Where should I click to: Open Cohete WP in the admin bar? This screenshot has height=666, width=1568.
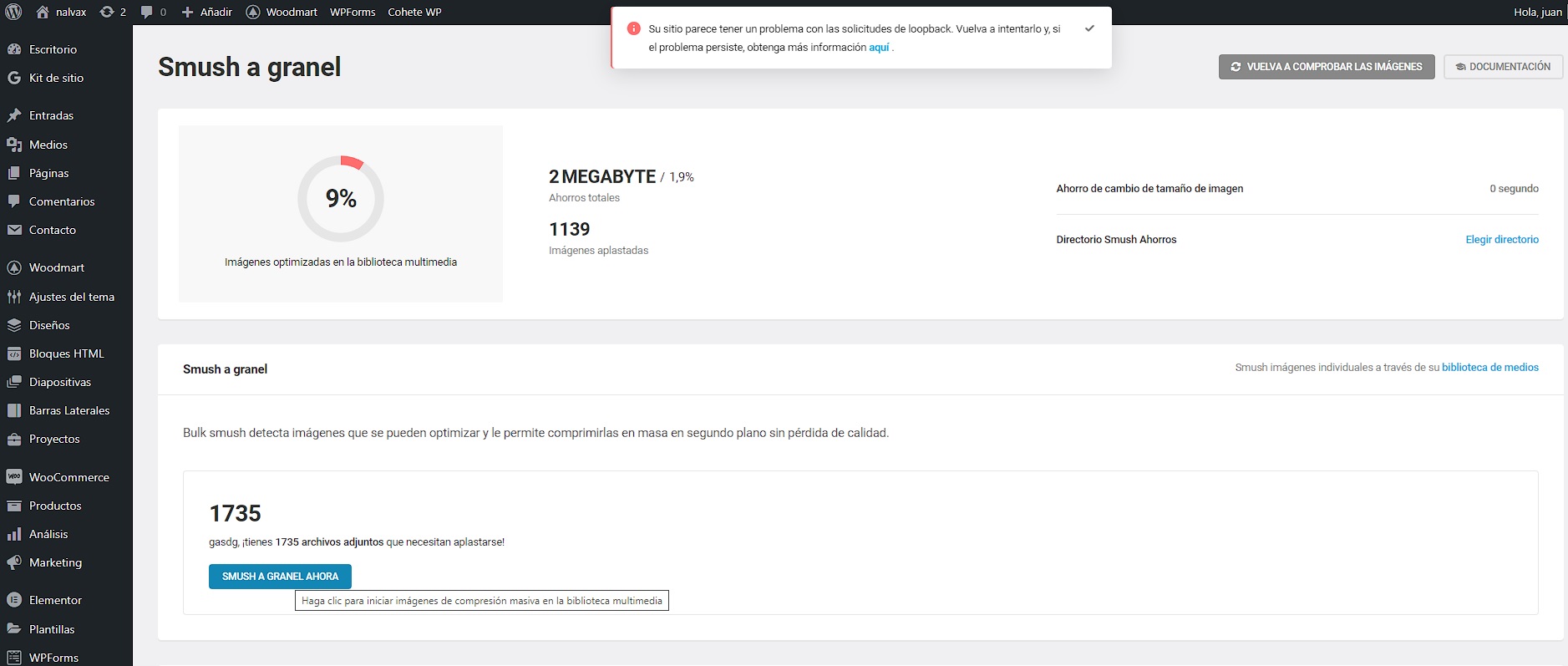[x=414, y=12]
